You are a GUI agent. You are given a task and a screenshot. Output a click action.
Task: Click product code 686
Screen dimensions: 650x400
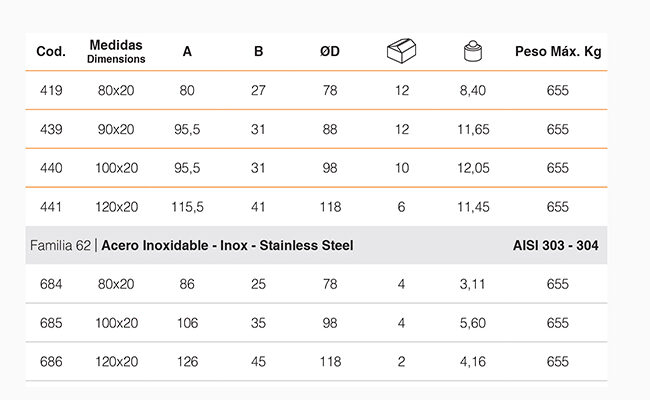tap(50, 362)
